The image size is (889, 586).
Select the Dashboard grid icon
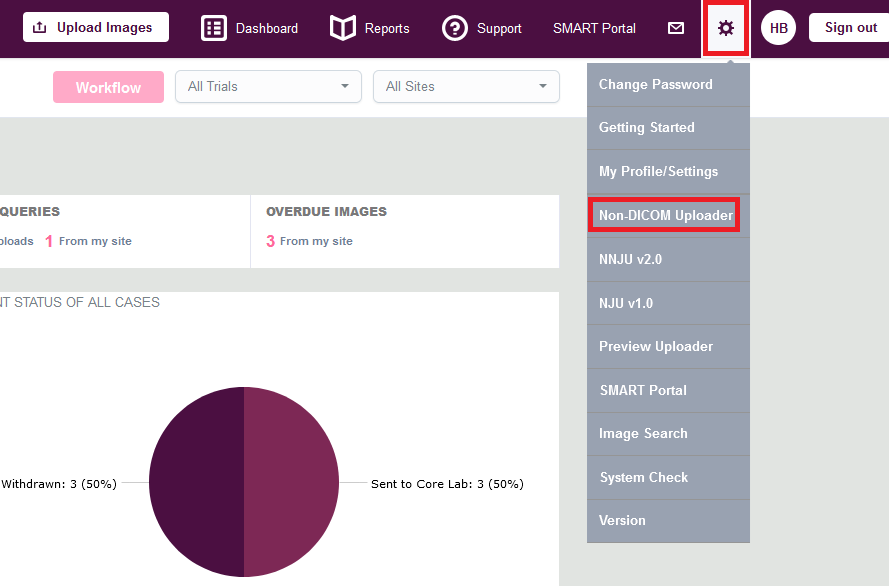[x=213, y=28]
